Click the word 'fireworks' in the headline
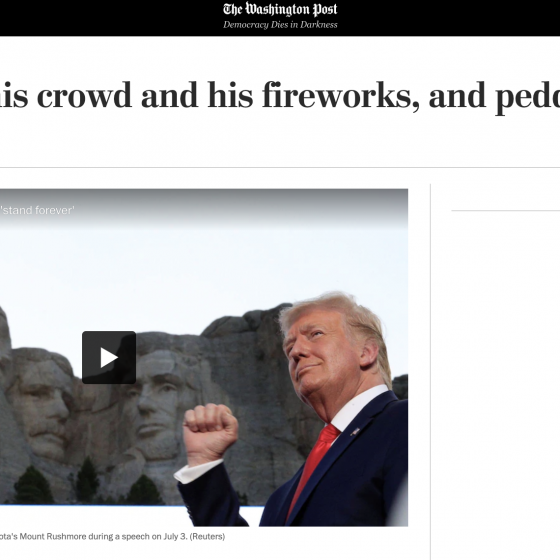The width and height of the screenshot is (560, 560). [340, 95]
